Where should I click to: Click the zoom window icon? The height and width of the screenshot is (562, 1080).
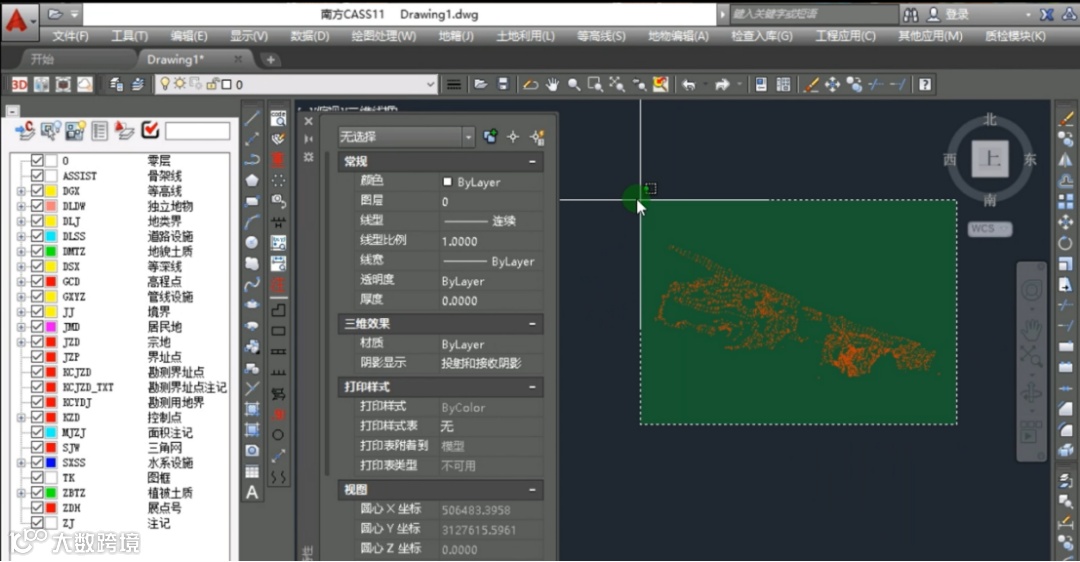pyautogui.click(x=595, y=84)
